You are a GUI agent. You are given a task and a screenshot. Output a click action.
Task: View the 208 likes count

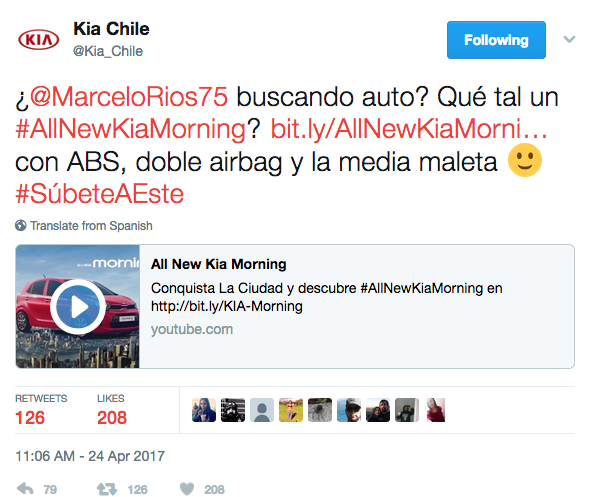(112, 418)
